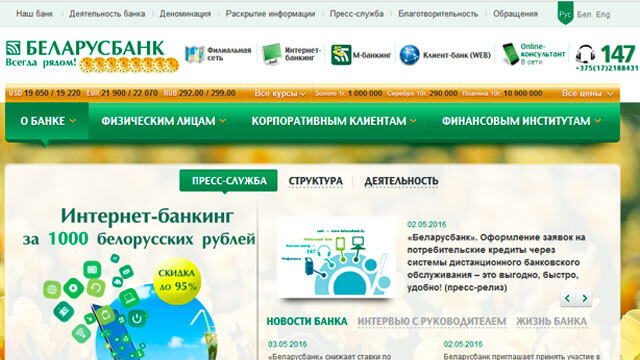This screenshot has height=360, width=640.
Task: Select the ДЕЯТЕЛЬНОСТЬ tab
Action: [401, 181]
